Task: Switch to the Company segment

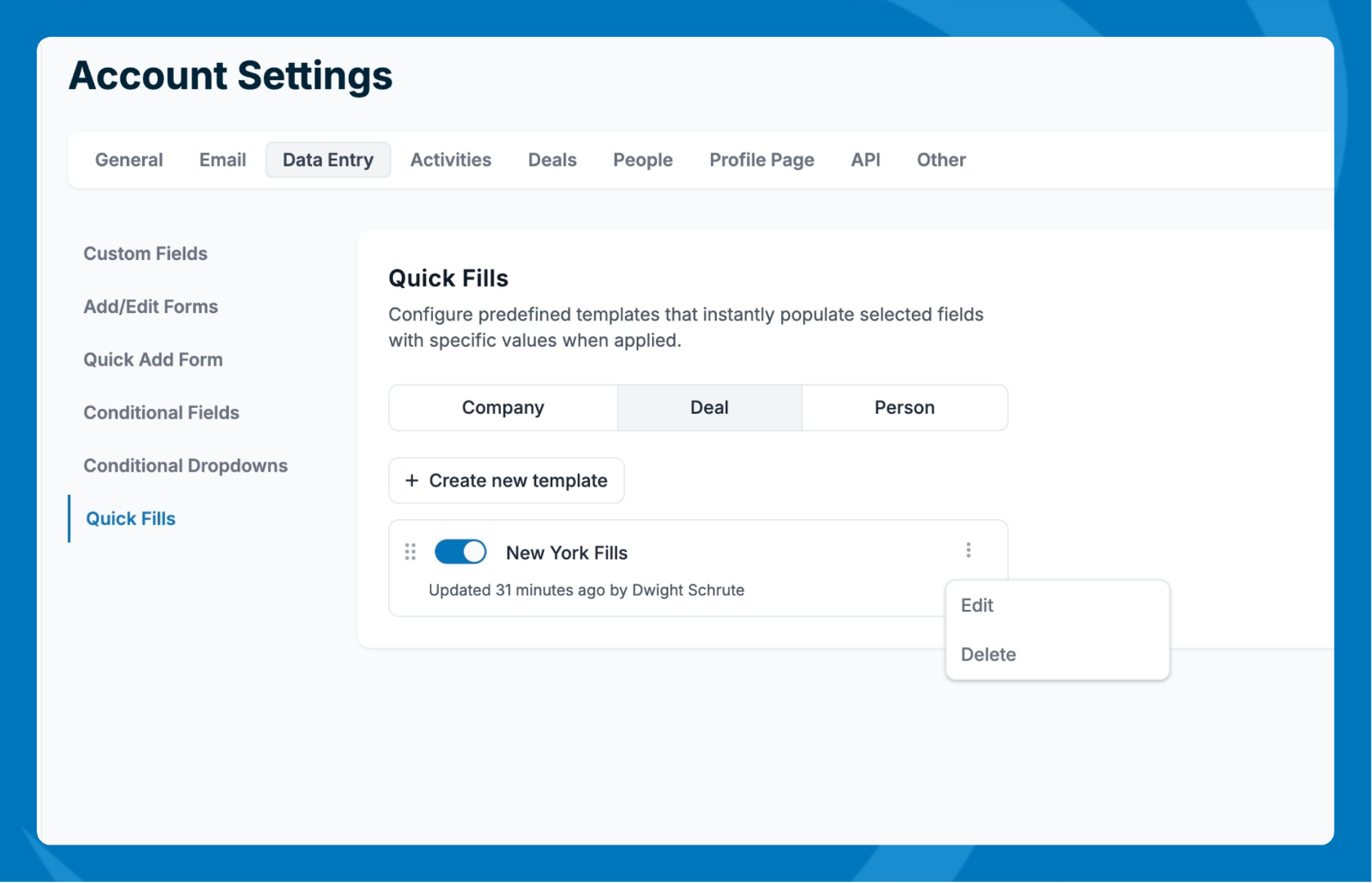Action: pos(503,408)
